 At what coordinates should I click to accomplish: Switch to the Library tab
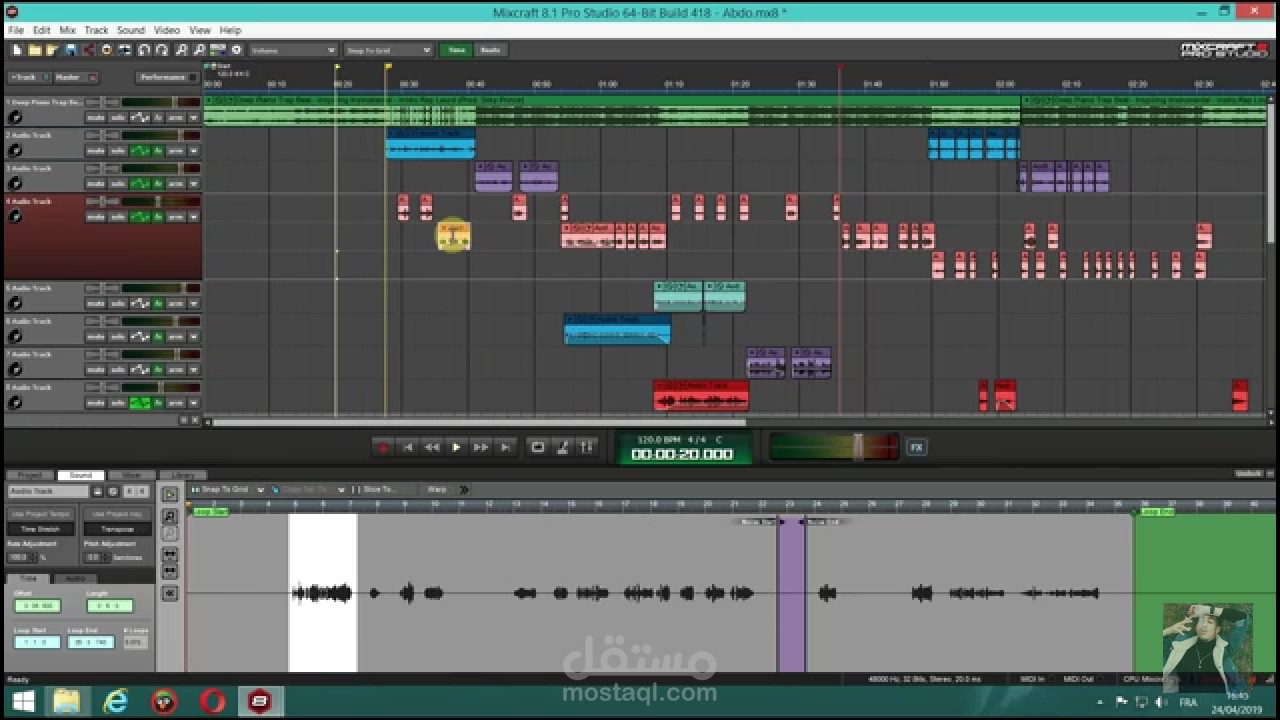click(x=183, y=475)
